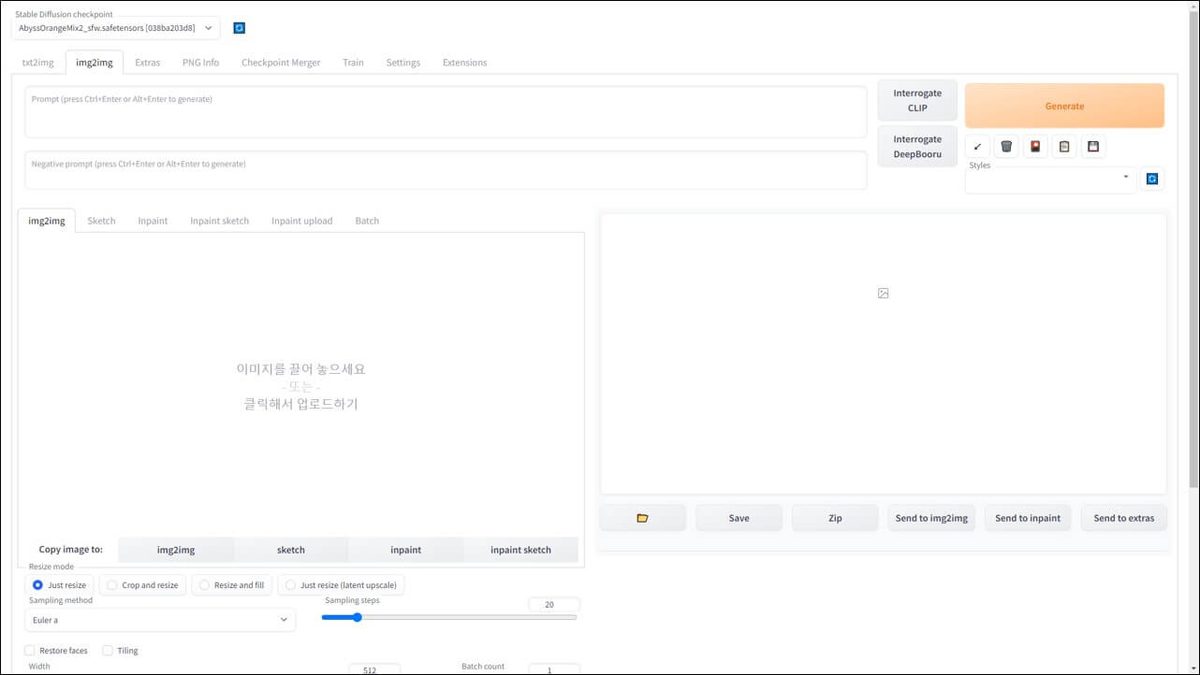Image resolution: width=1200 pixels, height=675 pixels.
Task: Switch to the Sketch sub-tab
Action: coord(101,221)
